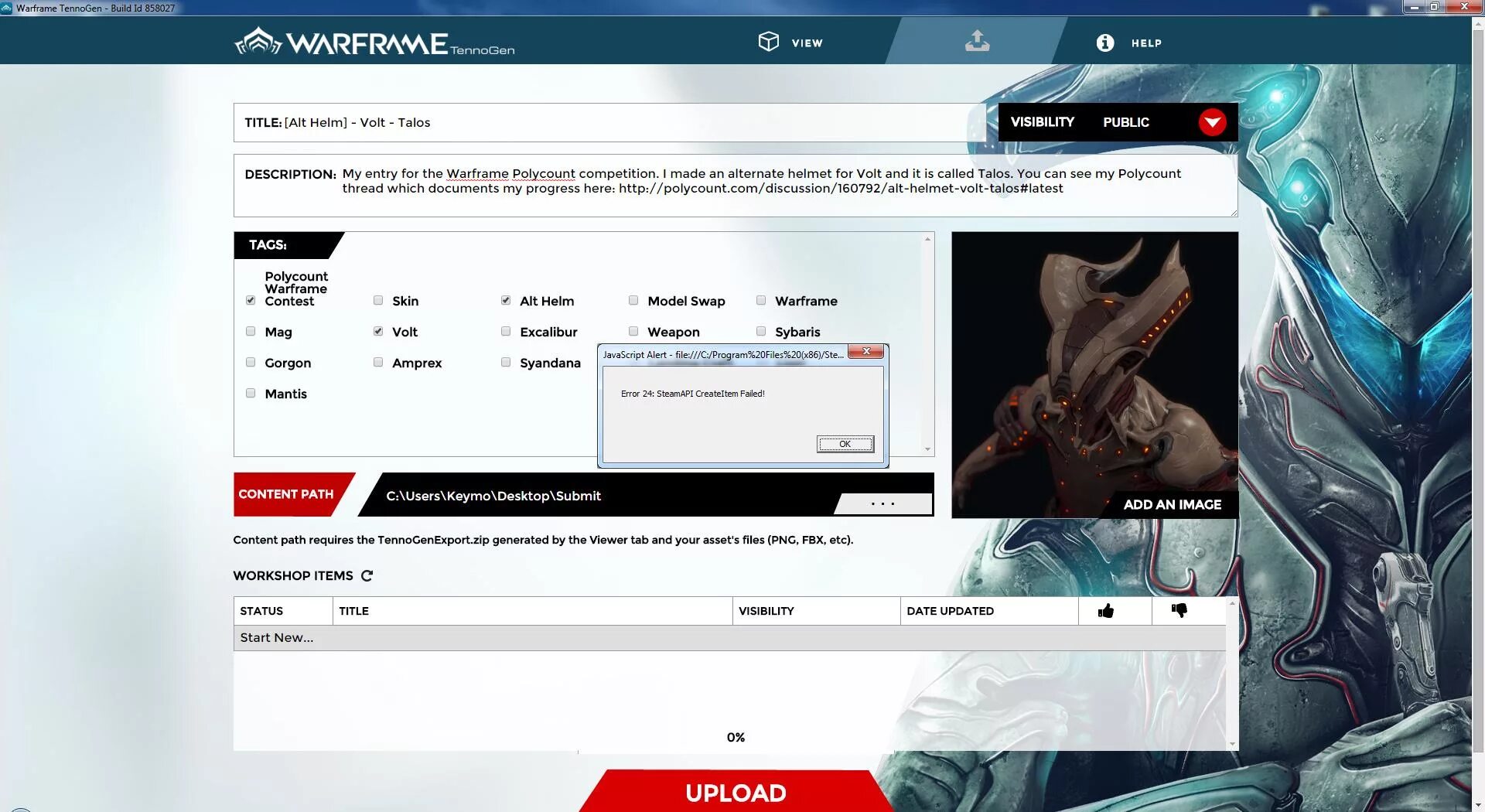The height and width of the screenshot is (812, 1485).
Task: Click the red UPLOAD button
Action: (736, 791)
